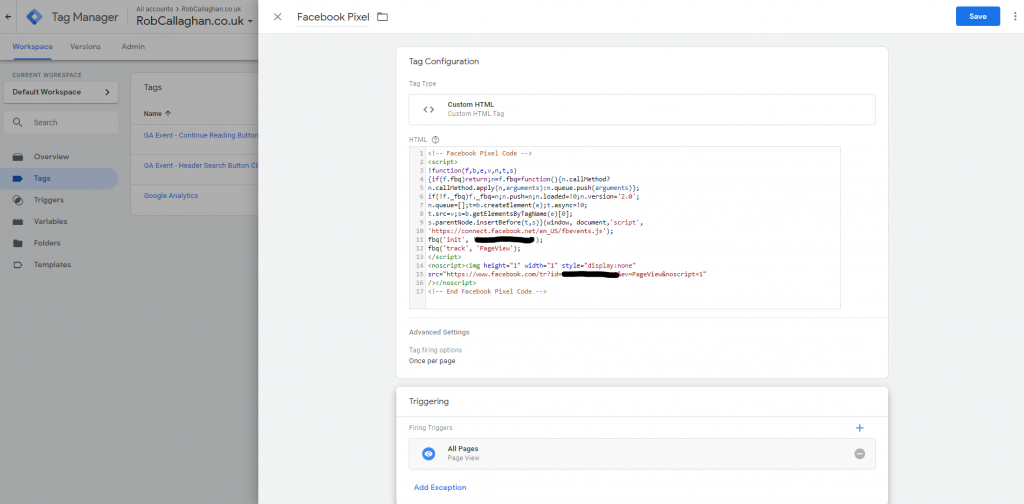
Task: Open GA Event - Continue Reading Button tag
Action: coord(200,135)
